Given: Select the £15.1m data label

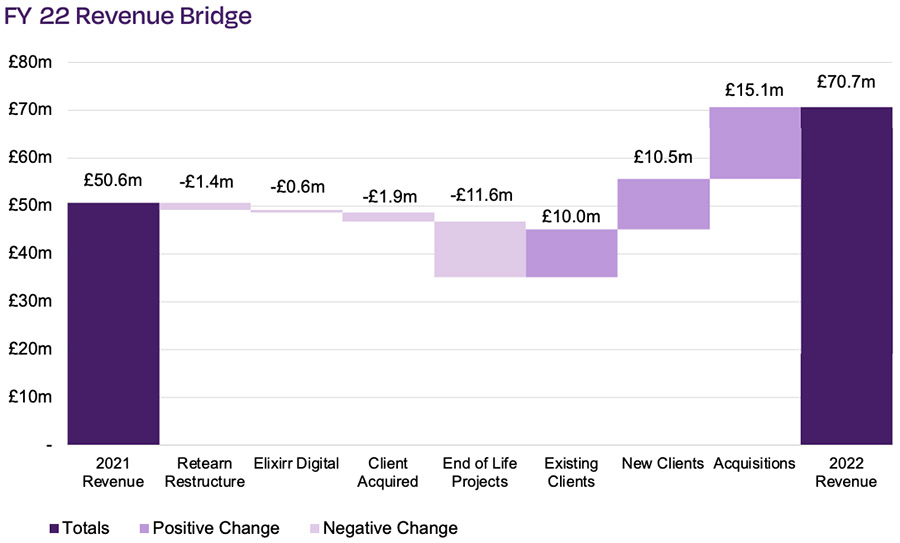Looking at the screenshot, I should [x=754, y=89].
